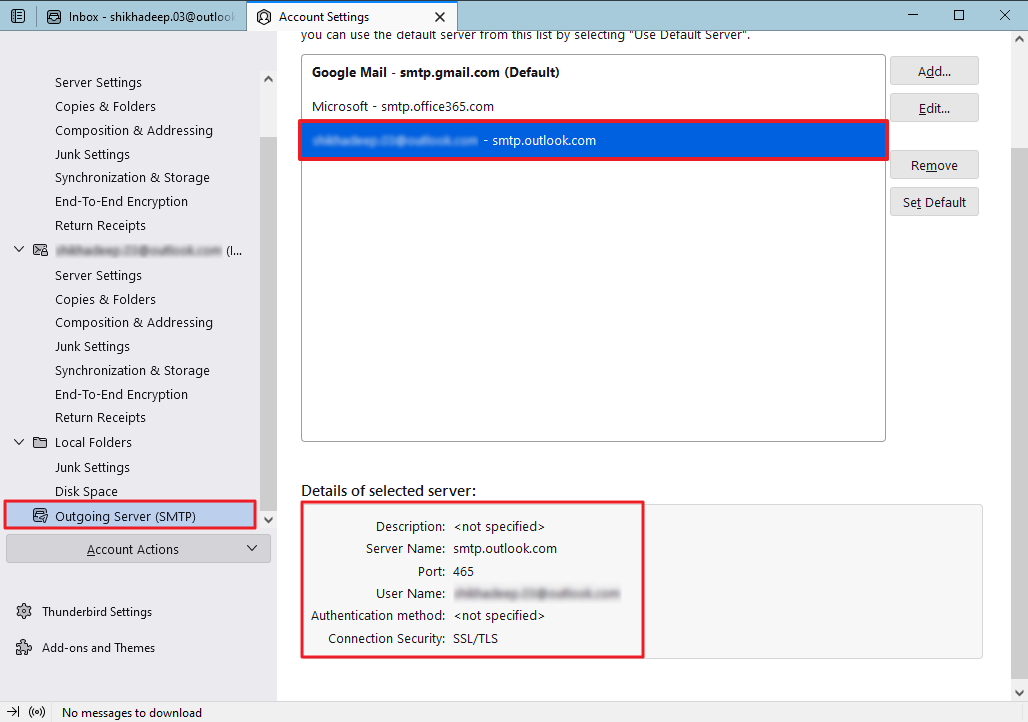The height and width of the screenshot is (722, 1028).
Task: Collapse the outlook account tree chevron
Action: point(19,250)
